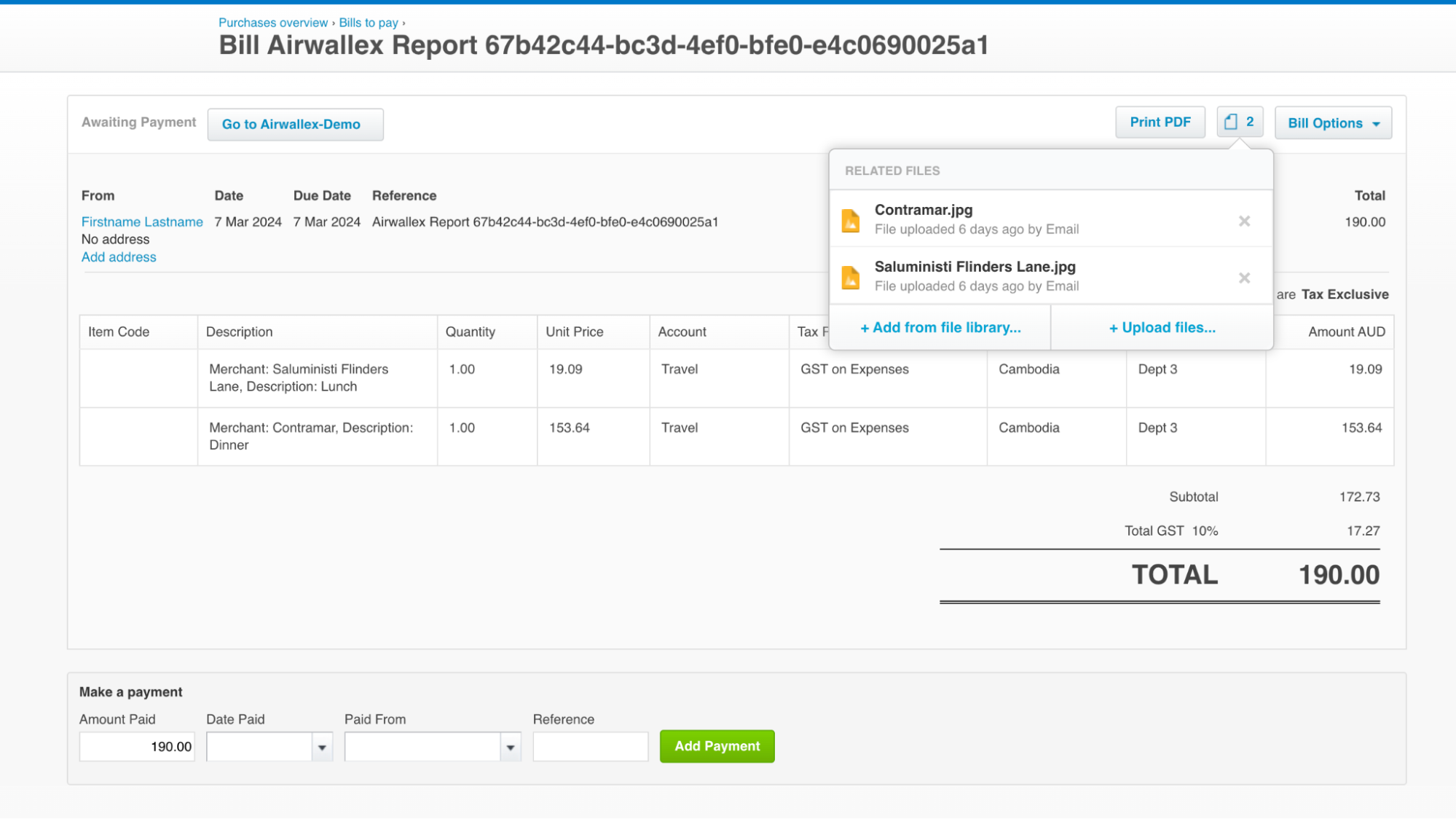1456x819 pixels.
Task: Open the Bill Options dropdown
Action: click(x=1332, y=123)
